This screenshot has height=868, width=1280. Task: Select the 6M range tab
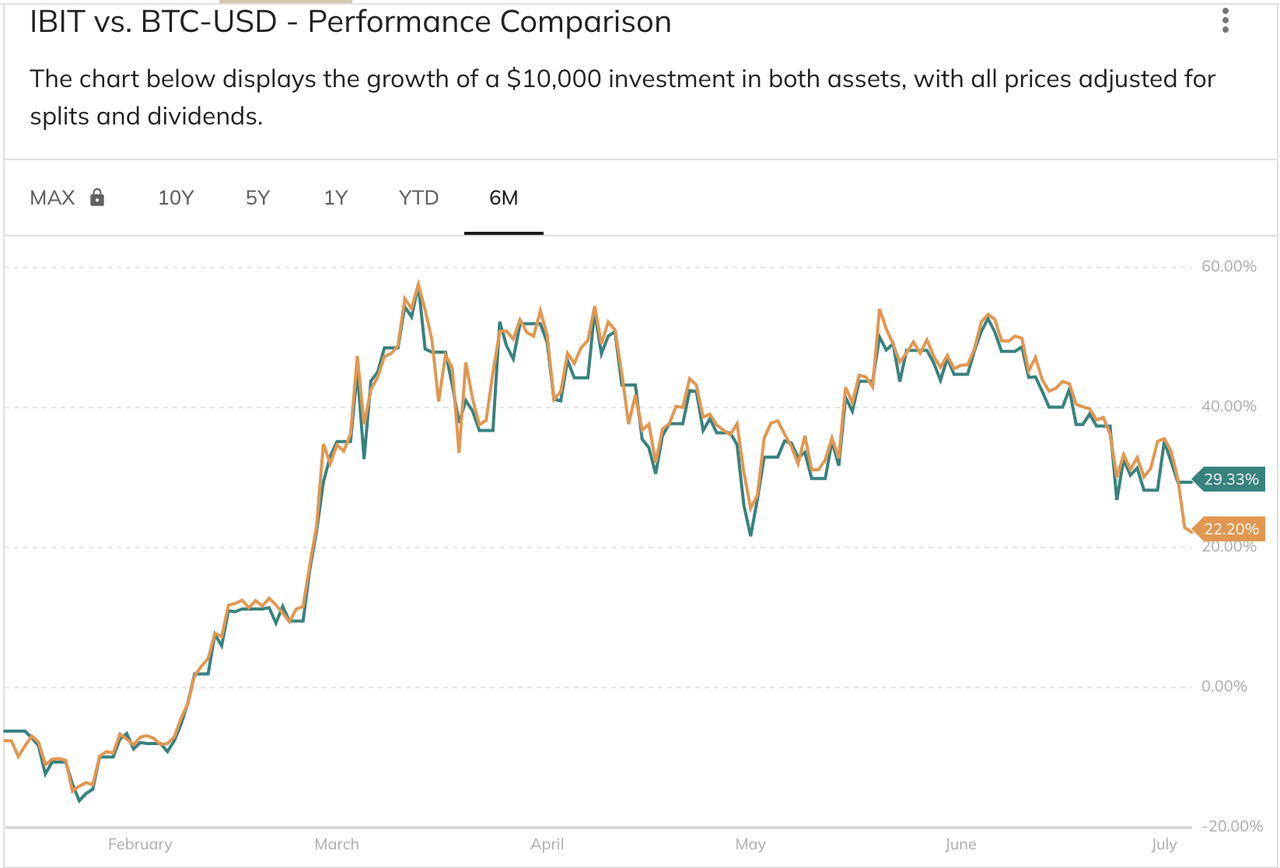(x=504, y=197)
